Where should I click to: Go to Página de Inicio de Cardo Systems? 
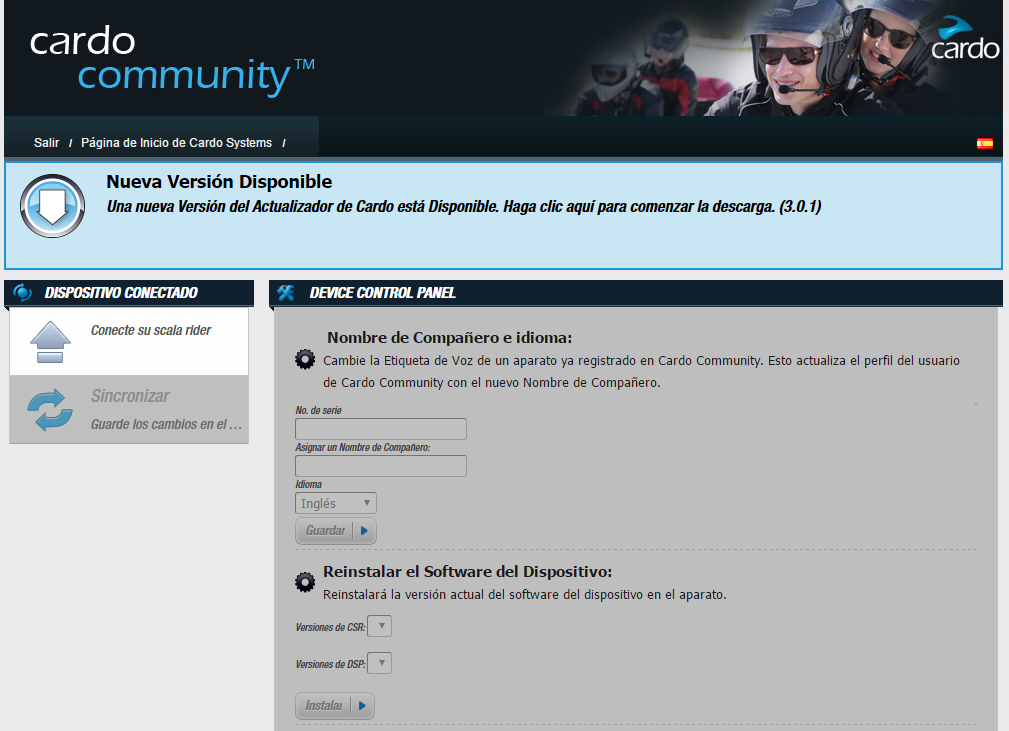[x=176, y=143]
